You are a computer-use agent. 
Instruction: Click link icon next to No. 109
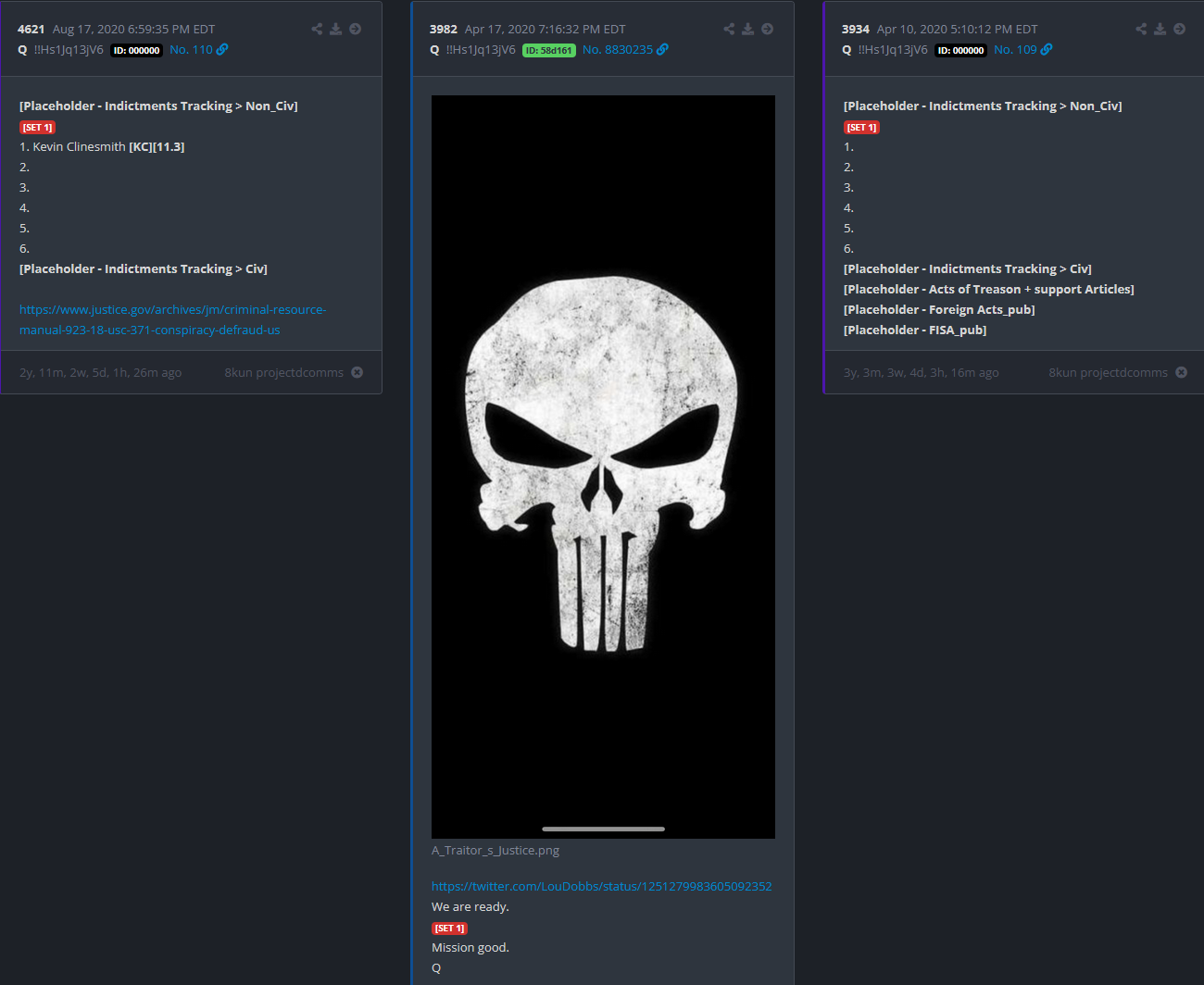pos(1047,50)
